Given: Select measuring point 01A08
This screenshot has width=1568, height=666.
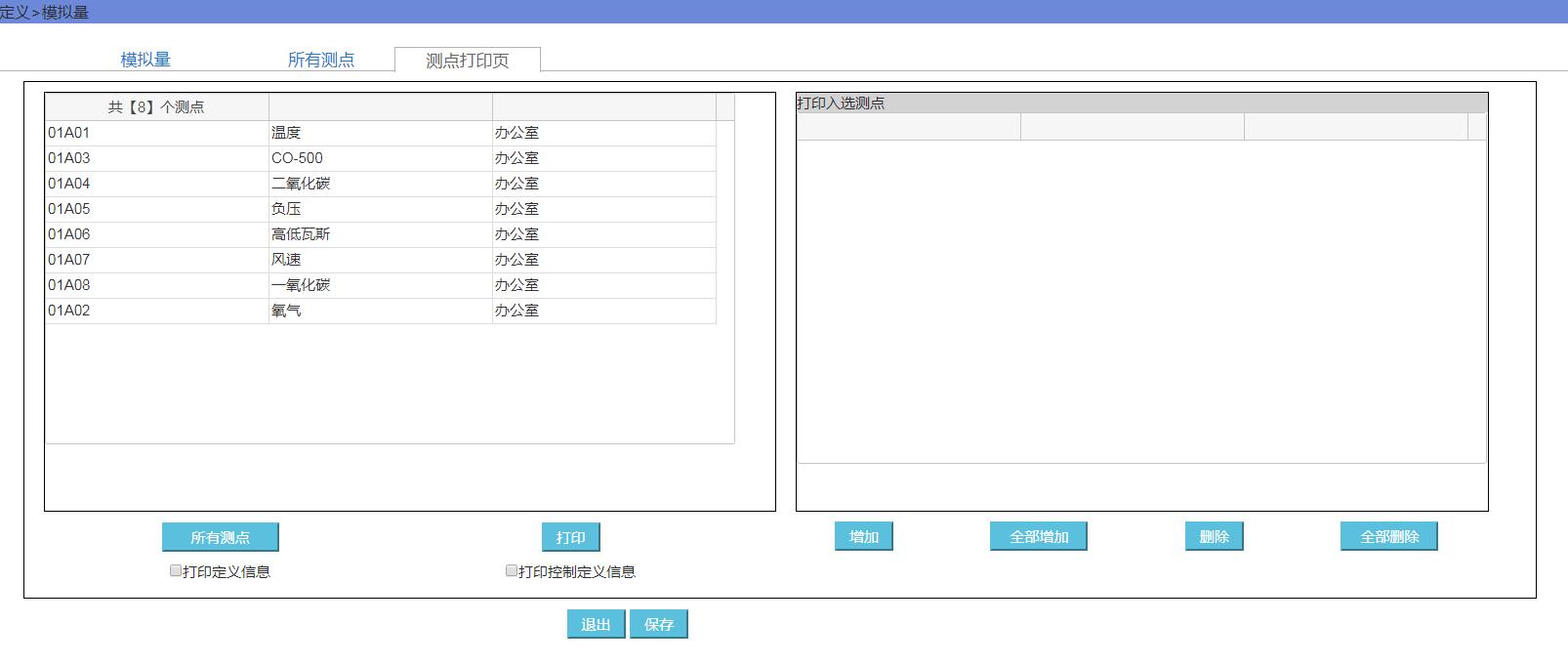Looking at the screenshot, I should (x=157, y=285).
